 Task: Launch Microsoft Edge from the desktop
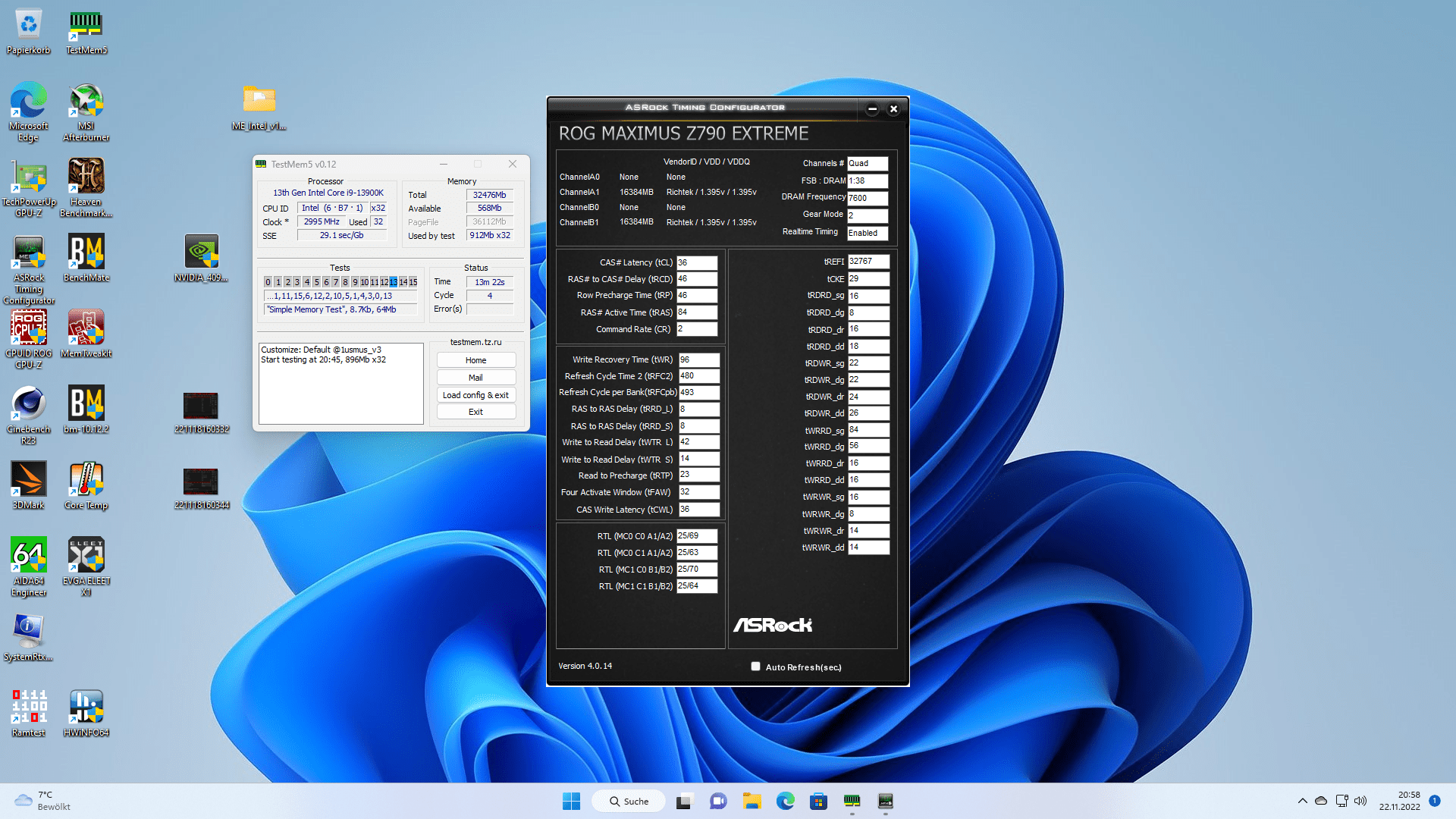[28, 112]
